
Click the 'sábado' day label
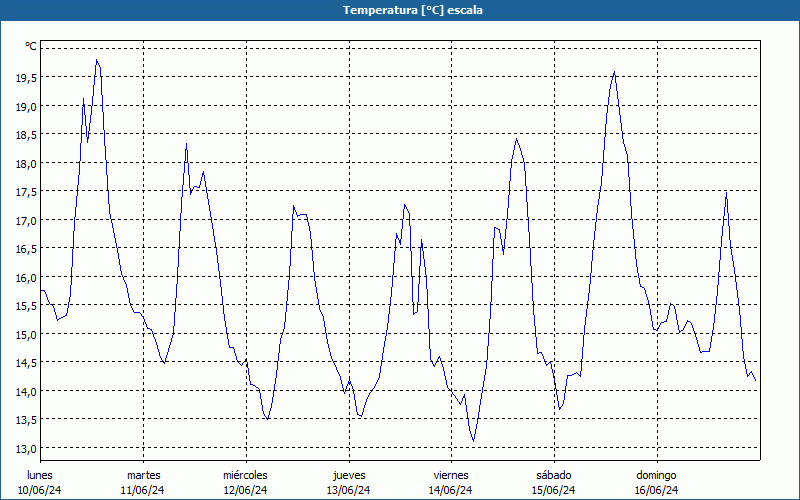[554, 475]
